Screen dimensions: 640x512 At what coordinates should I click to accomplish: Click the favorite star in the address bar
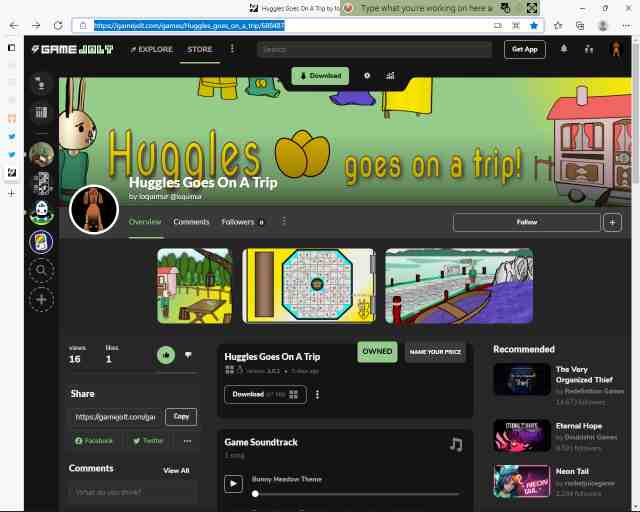(x=533, y=26)
